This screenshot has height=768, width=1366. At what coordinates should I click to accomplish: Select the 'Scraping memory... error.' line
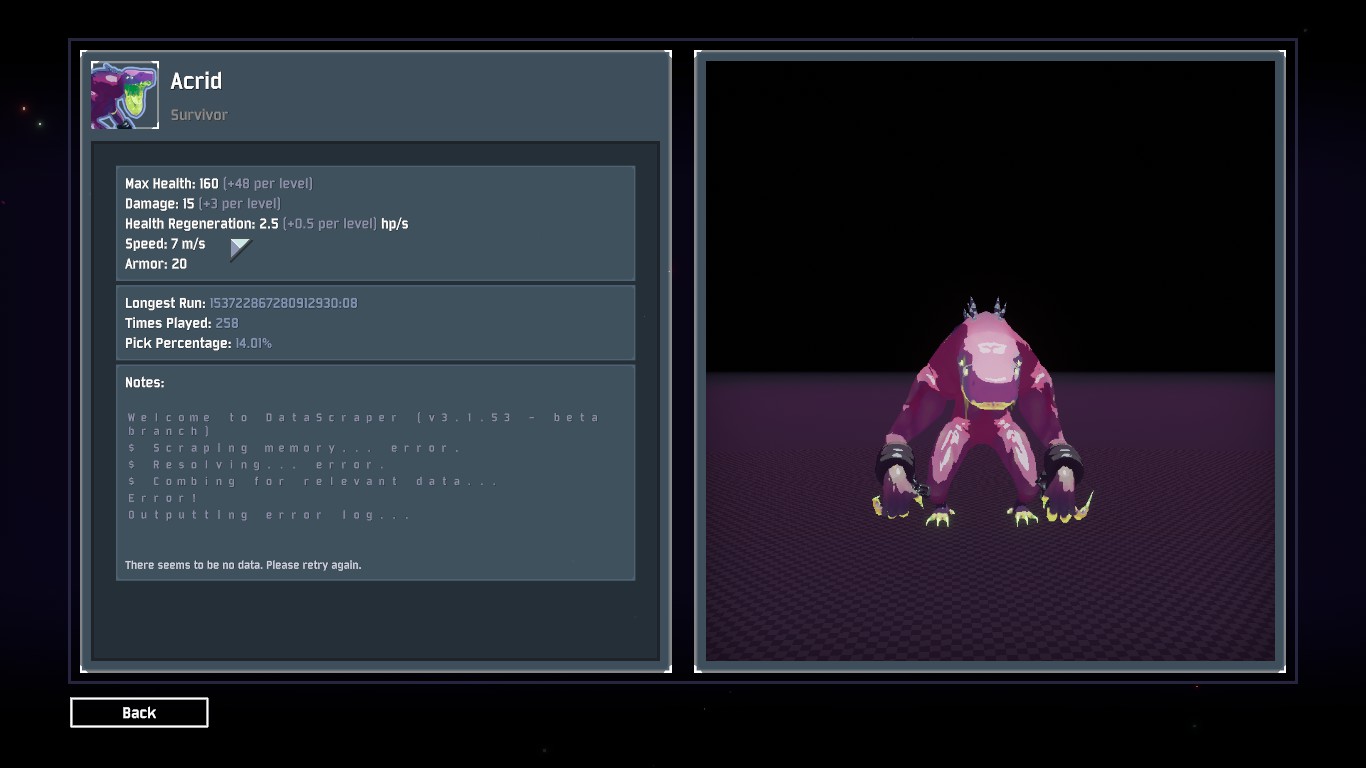[x=294, y=448]
